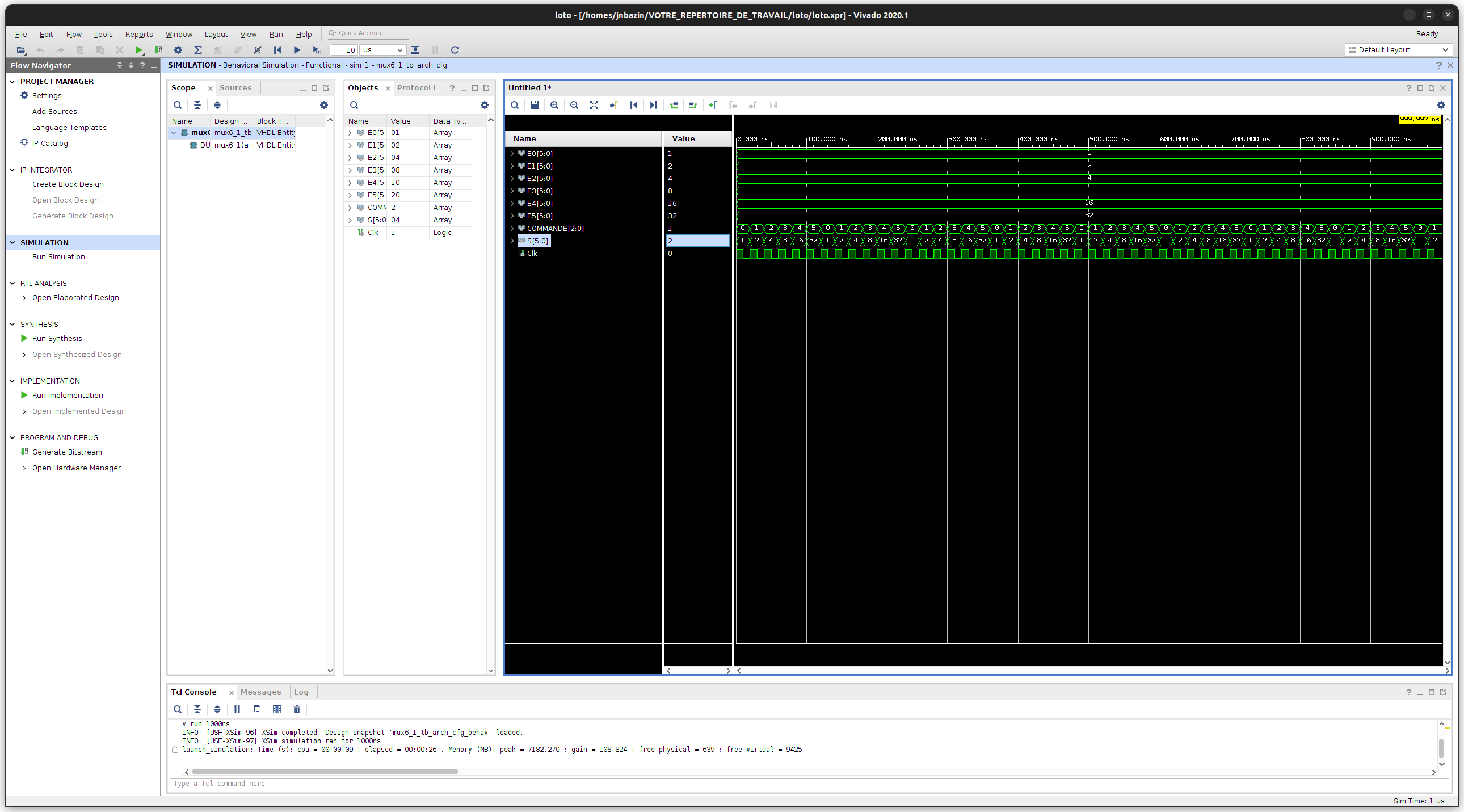Open the Reports menu

[138, 34]
